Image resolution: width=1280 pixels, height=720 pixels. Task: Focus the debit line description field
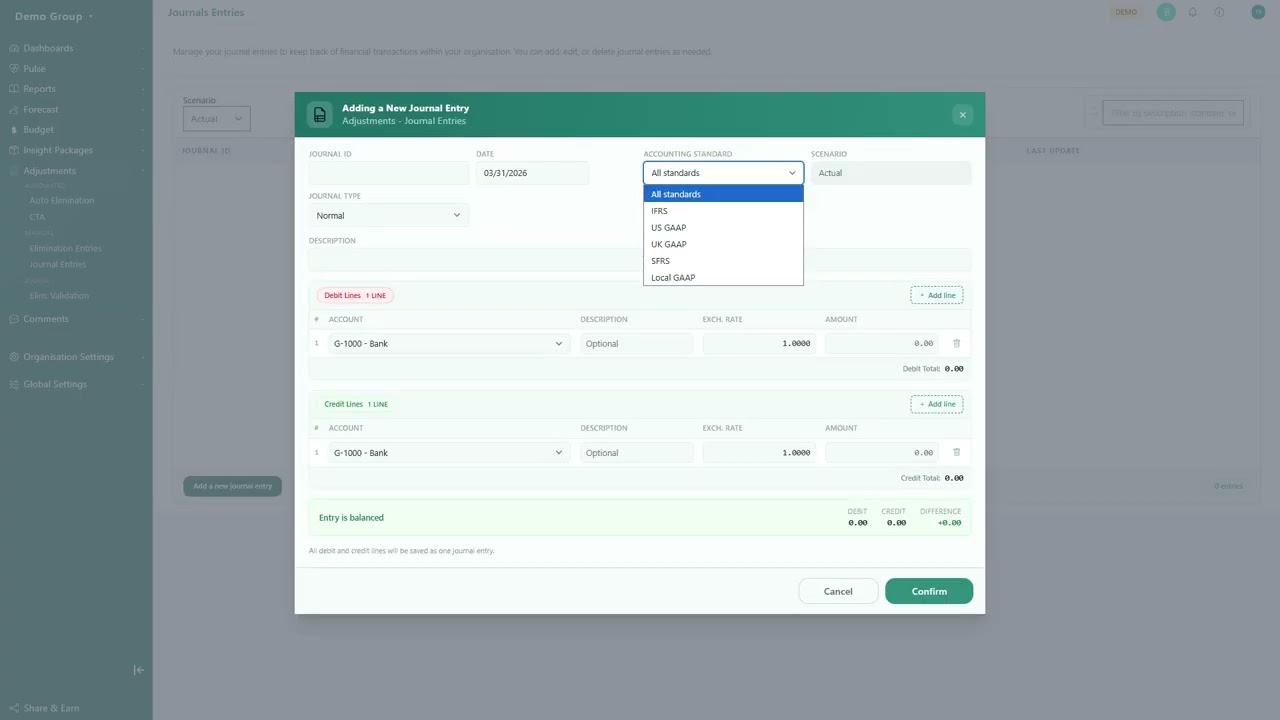(x=637, y=343)
